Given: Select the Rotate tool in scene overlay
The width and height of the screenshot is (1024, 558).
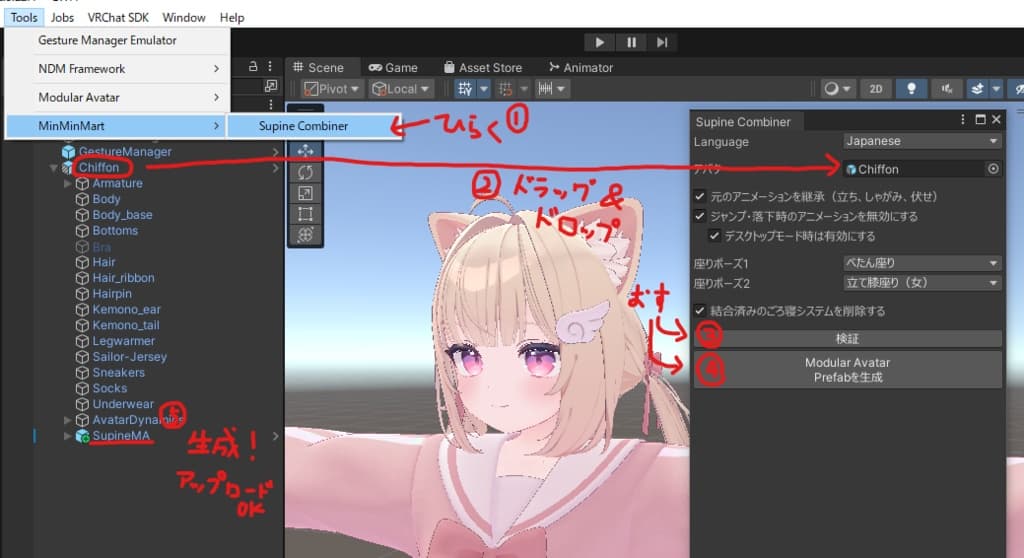Looking at the screenshot, I should pos(305,172).
